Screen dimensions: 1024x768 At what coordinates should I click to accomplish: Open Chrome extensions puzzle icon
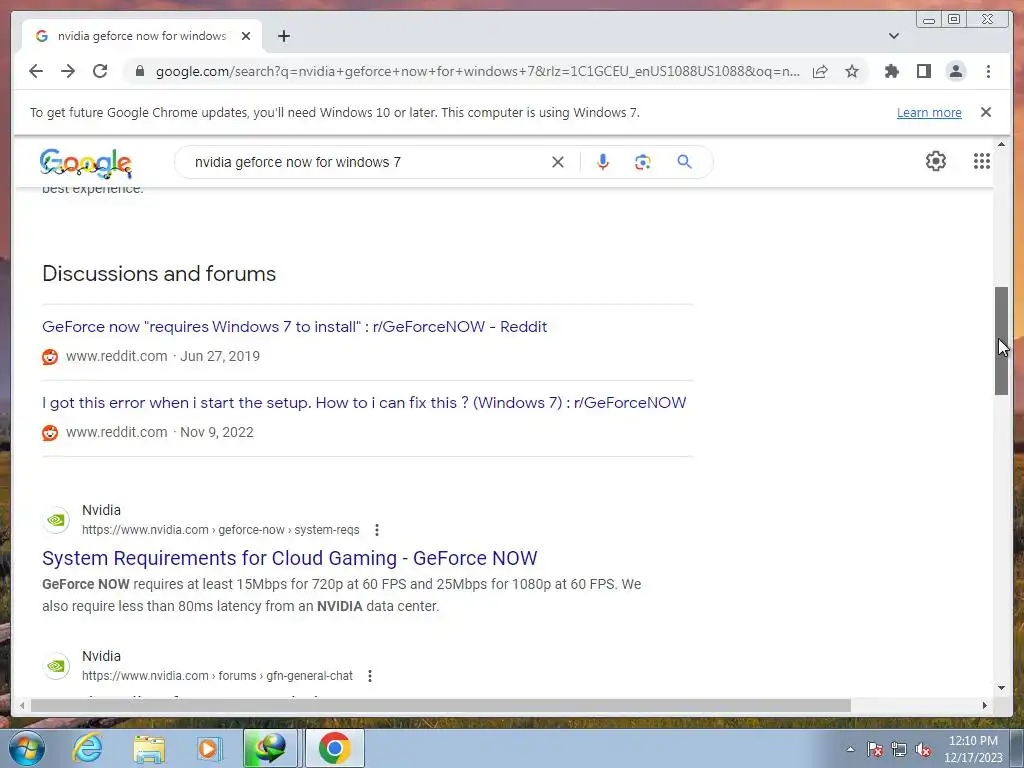click(x=891, y=71)
